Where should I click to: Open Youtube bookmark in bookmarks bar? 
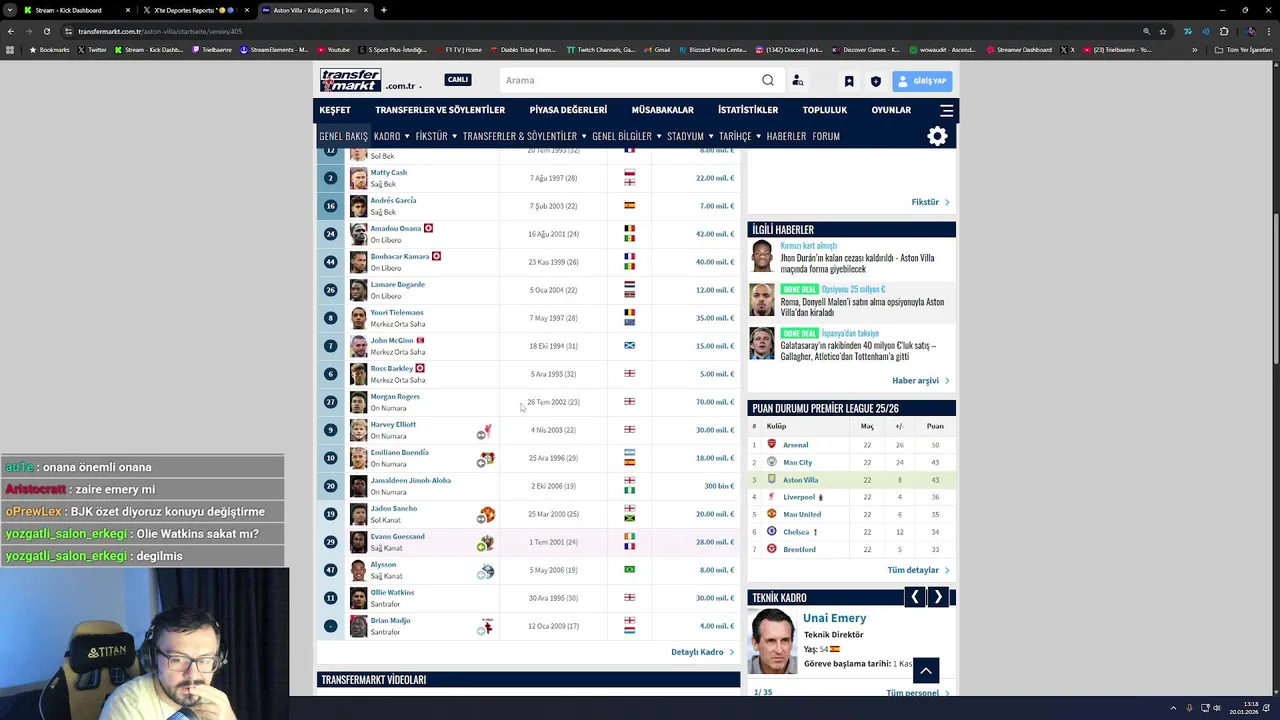pyautogui.click(x=334, y=50)
